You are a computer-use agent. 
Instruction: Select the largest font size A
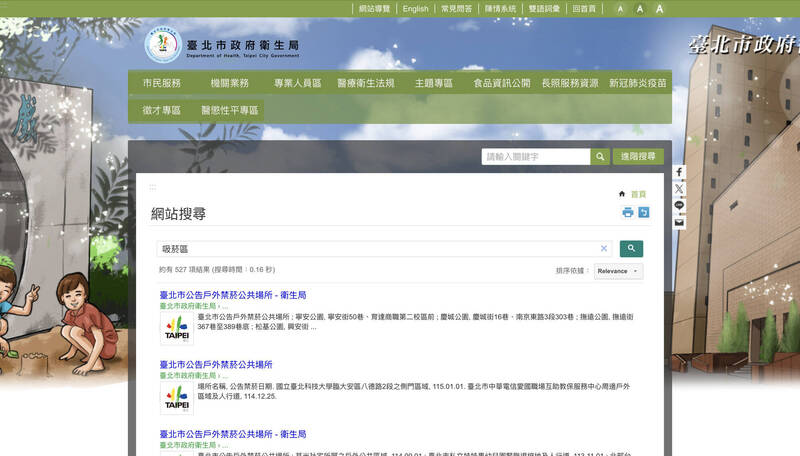point(659,9)
